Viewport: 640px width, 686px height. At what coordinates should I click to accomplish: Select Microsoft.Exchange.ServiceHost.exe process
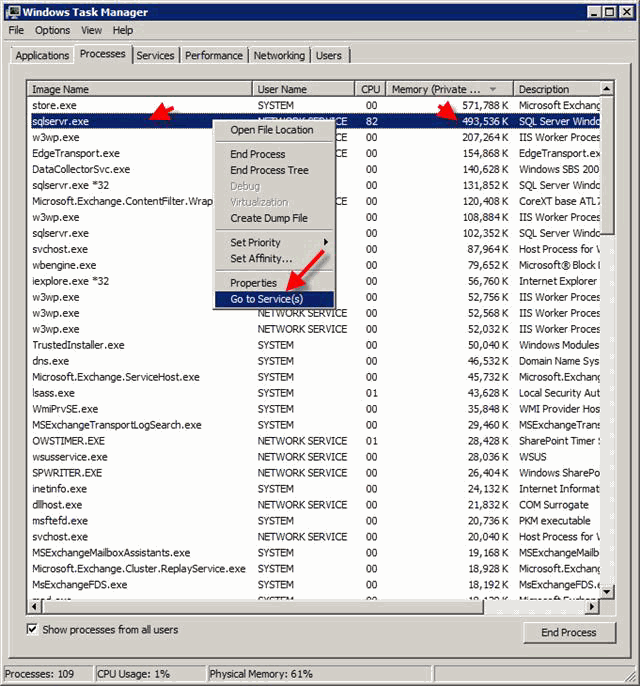tap(314, 377)
